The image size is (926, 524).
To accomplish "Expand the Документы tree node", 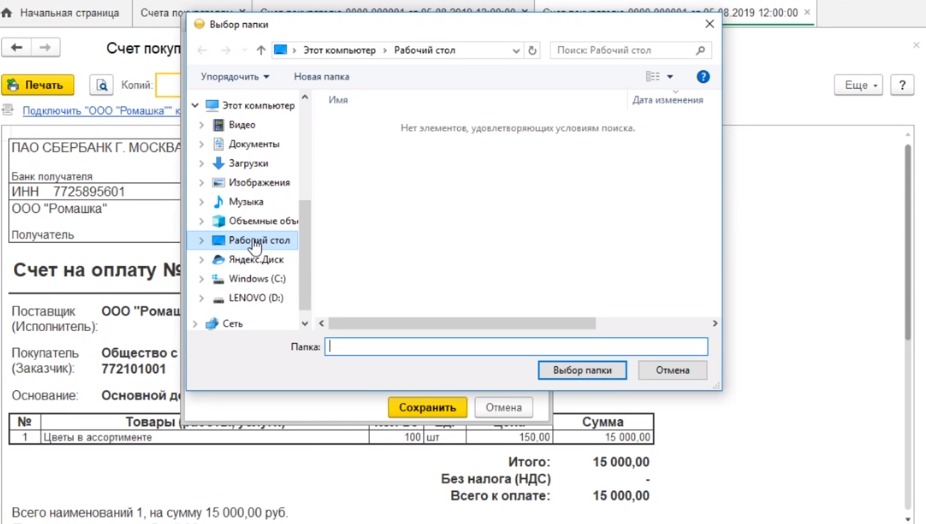I will click(x=201, y=144).
